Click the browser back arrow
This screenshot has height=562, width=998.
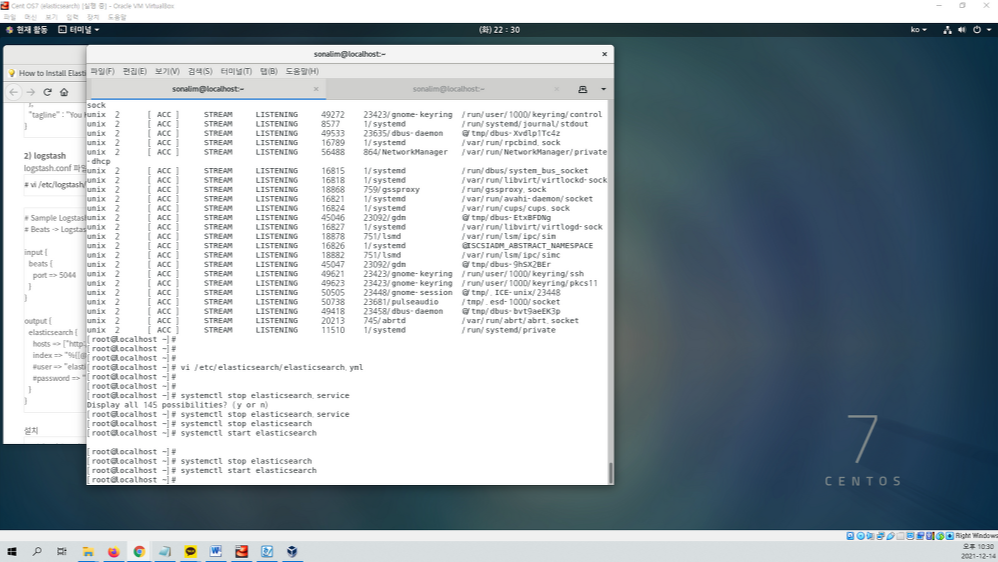point(13,92)
